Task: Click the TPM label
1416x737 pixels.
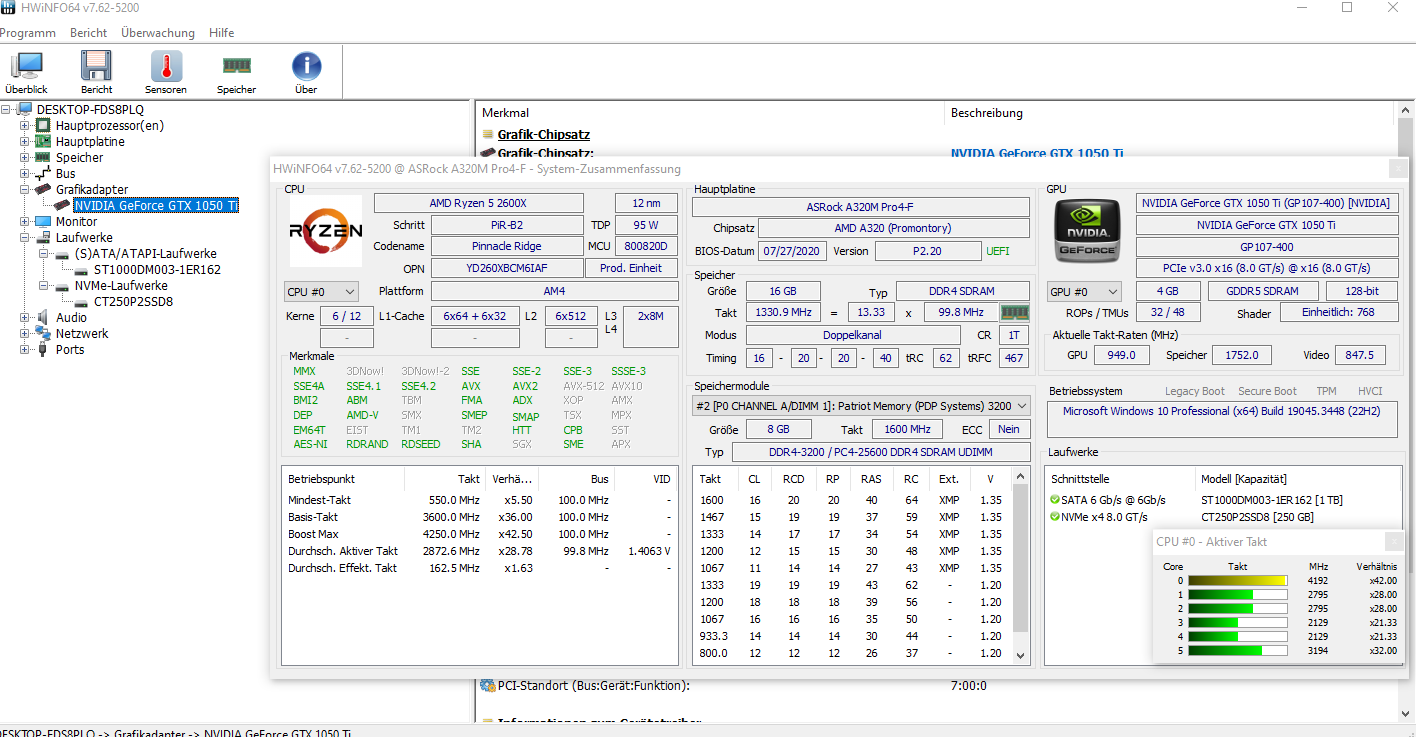Action: (1326, 391)
